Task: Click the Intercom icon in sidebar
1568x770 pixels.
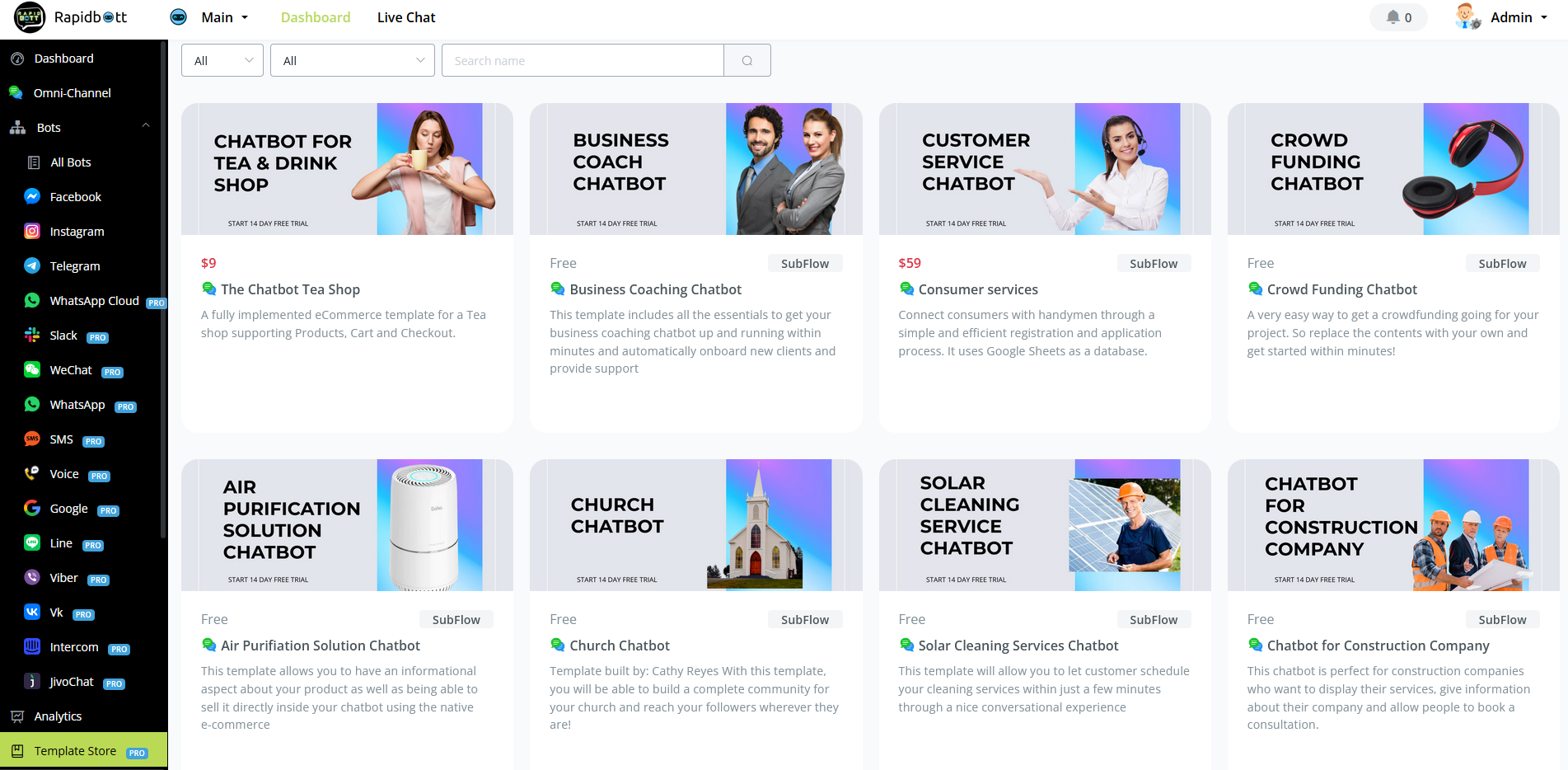Action: pos(32,647)
